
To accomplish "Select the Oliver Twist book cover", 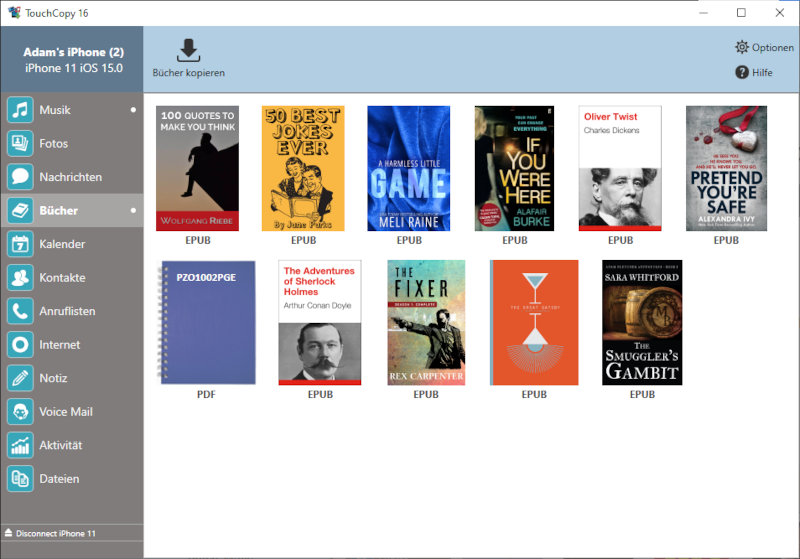I will coord(620,168).
